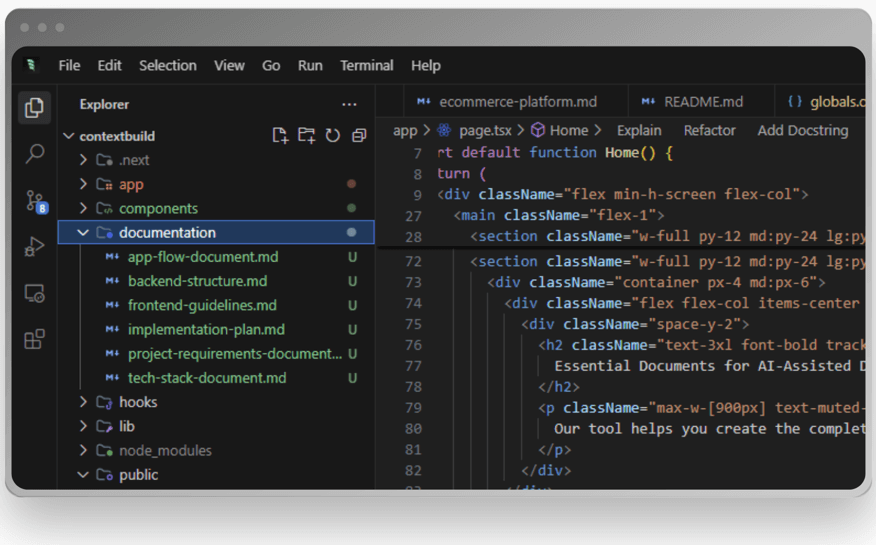876x545 pixels.
Task: Open the Go menu
Action: coord(271,65)
